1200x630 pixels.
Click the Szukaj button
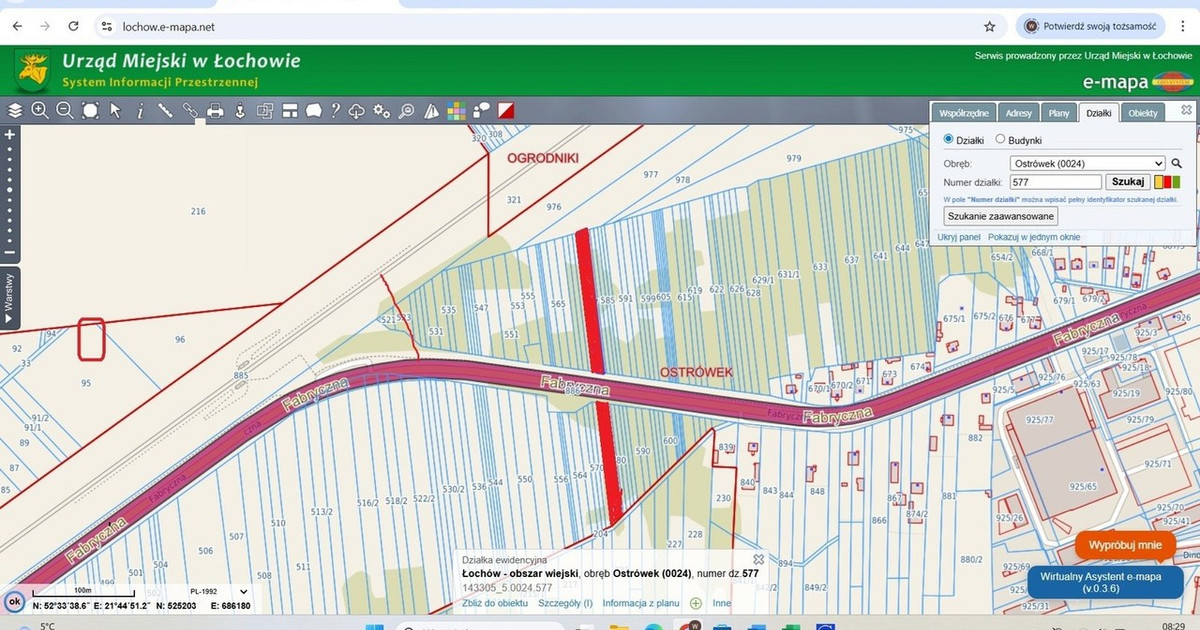[x=1127, y=182]
